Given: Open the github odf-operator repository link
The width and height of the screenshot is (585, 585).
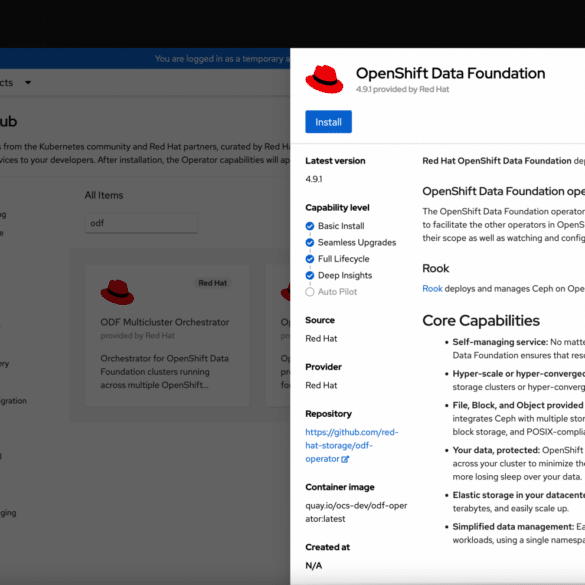Looking at the screenshot, I should (x=351, y=445).
